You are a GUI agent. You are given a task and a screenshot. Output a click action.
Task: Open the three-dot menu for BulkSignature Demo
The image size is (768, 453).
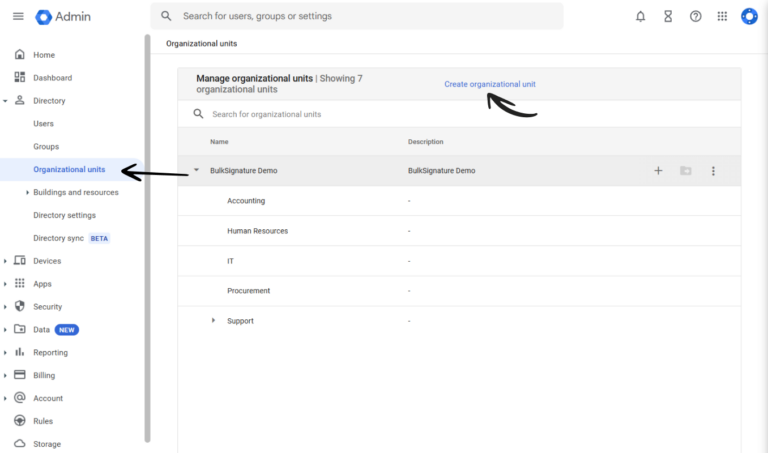point(713,170)
